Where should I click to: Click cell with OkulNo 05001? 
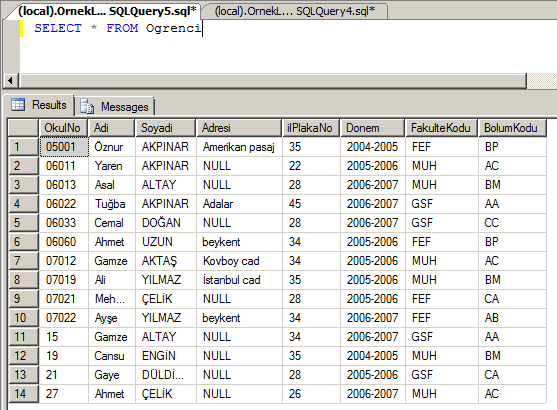[64, 147]
